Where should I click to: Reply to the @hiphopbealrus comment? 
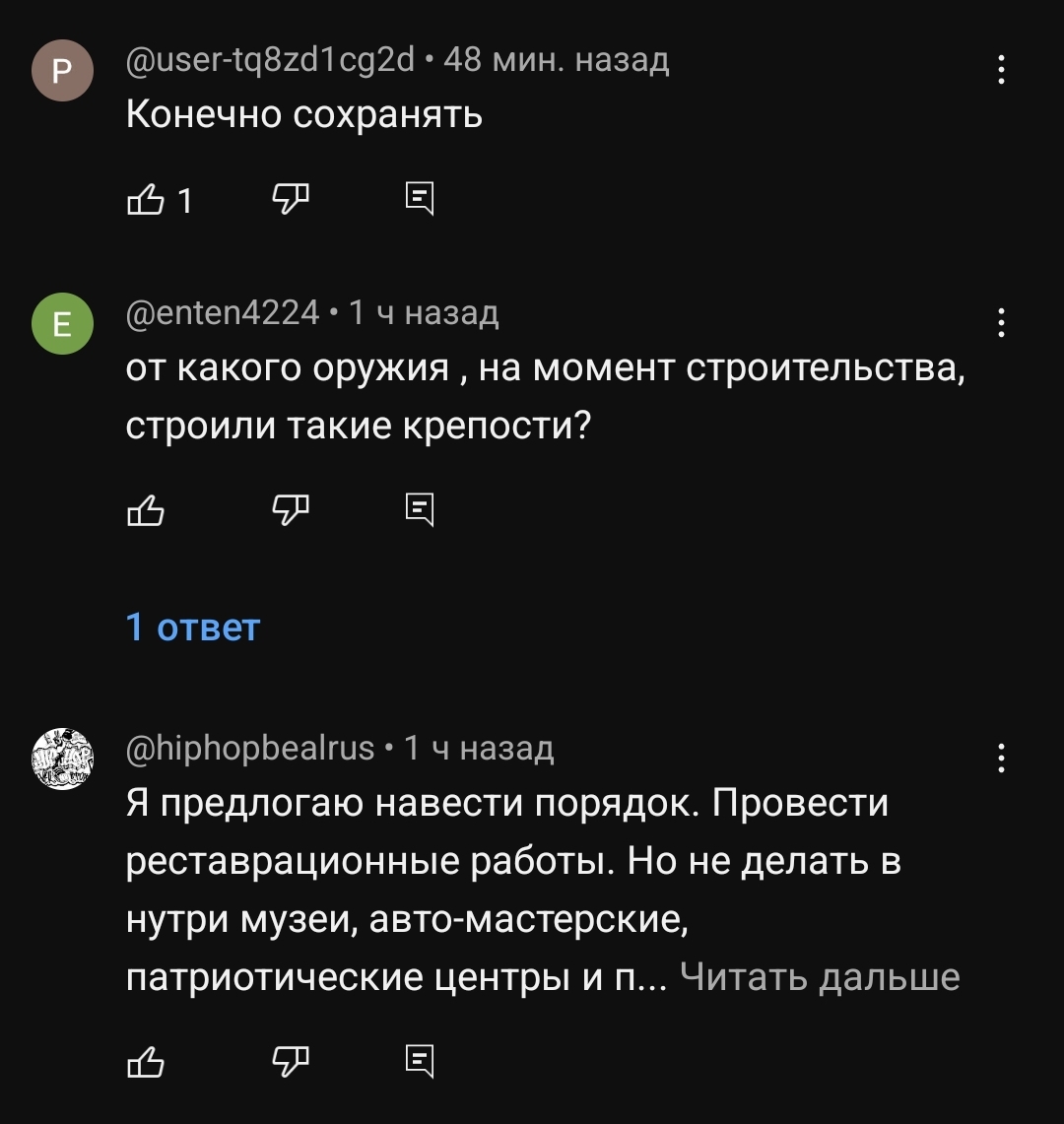coord(420,1060)
